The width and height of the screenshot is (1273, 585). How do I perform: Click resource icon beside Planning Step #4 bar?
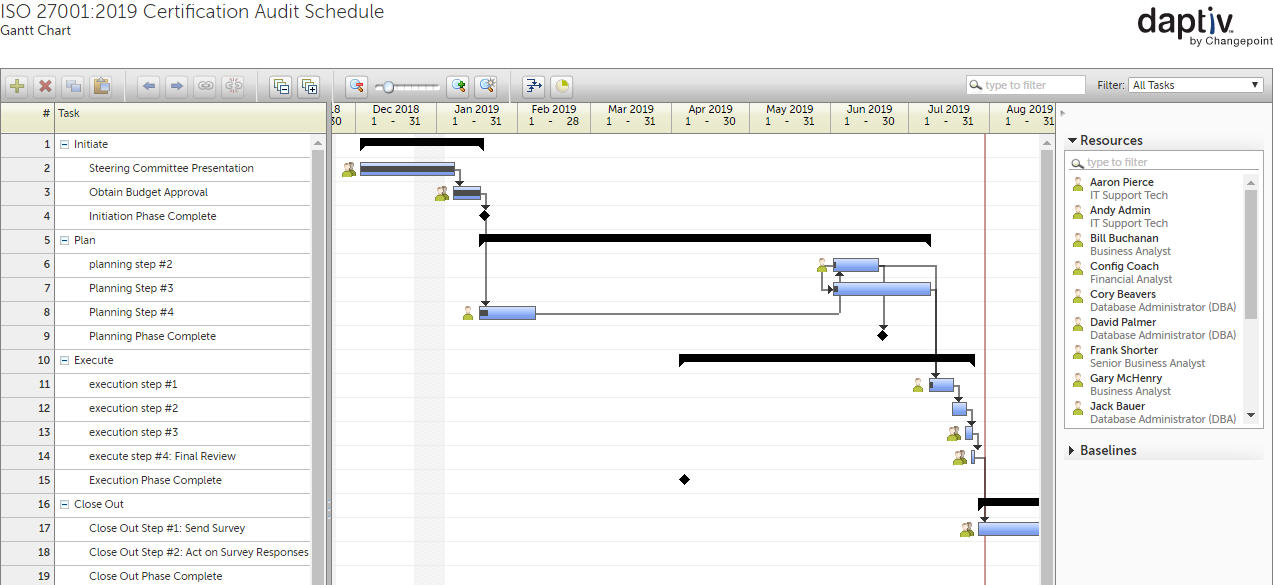click(468, 313)
